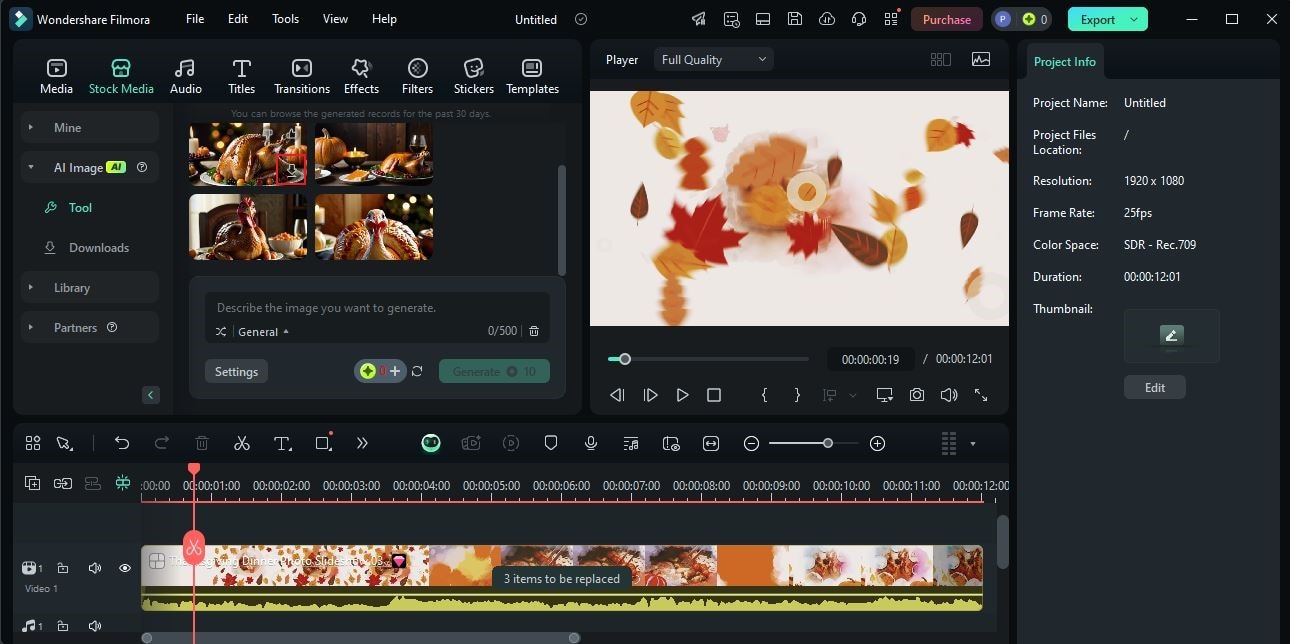Collapse the left sidebar panel
The width and height of the screenshot is (1290, 644).
[151, 395]
